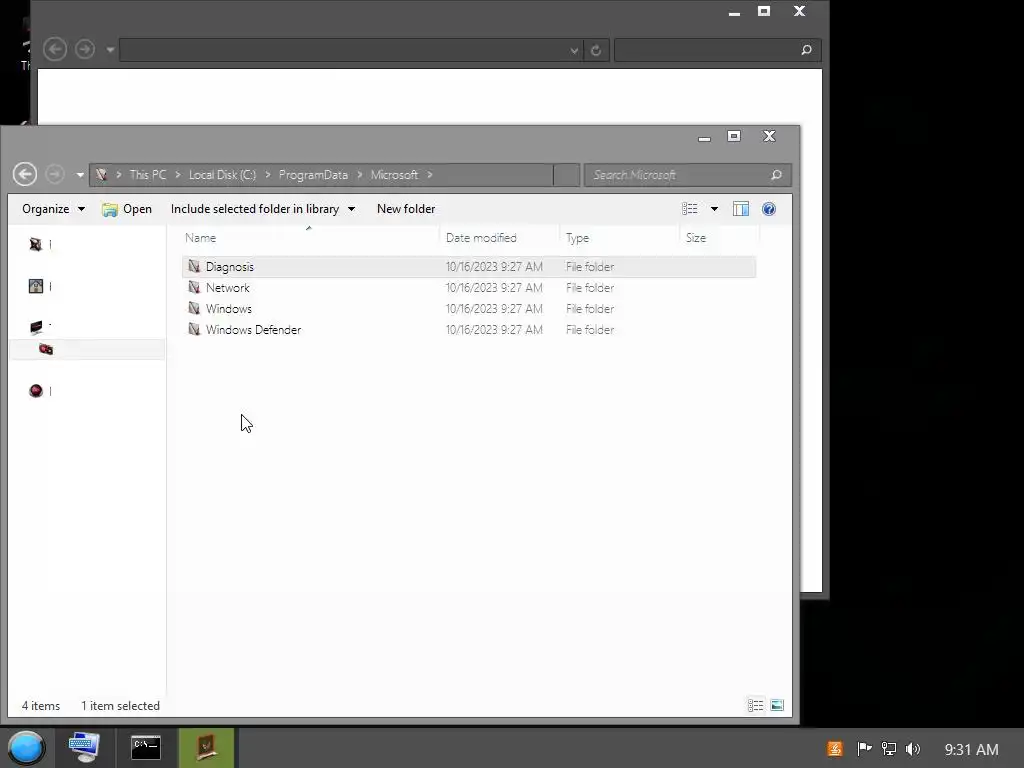Viewport: 1024px width, 768px height.
Task: Select the Network folder name
Action: coord(228,287)
